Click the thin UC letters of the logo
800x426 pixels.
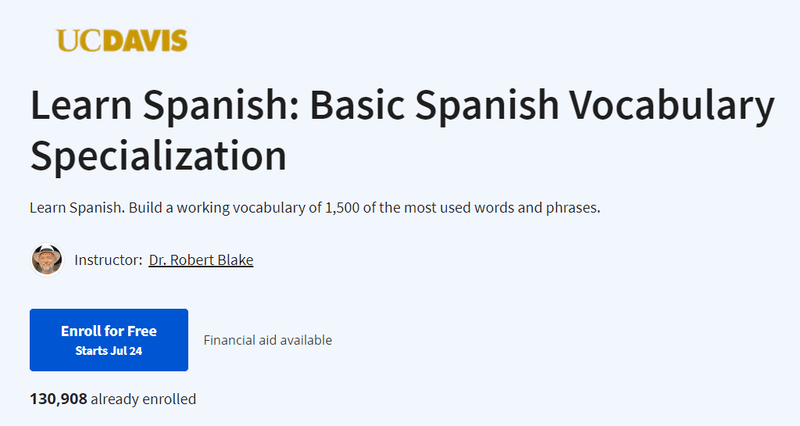tap(83, 41)
